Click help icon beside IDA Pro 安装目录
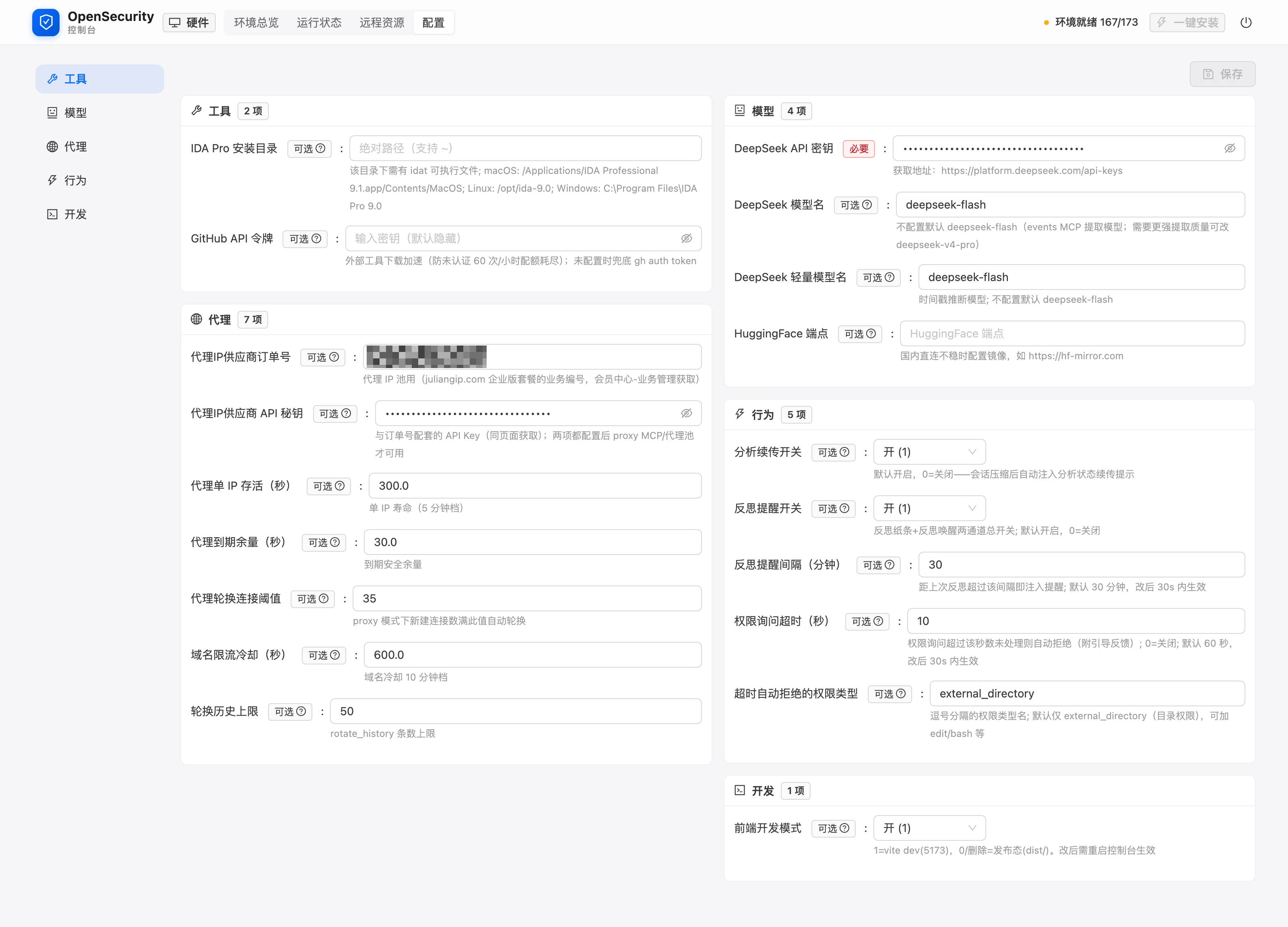This screenshot has width=1288, height=927. click(x=320, y=148)
